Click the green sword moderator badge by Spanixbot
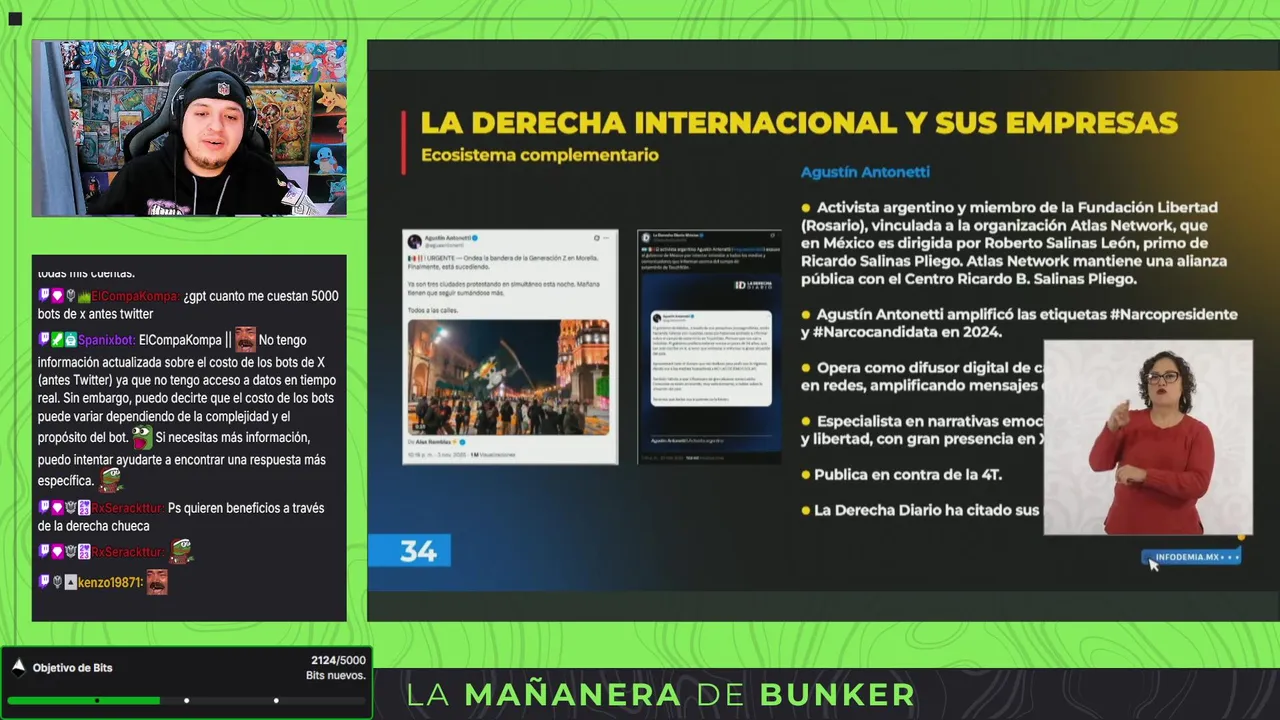The height and width of the screenshot is (720, 1280). [57, 340]
